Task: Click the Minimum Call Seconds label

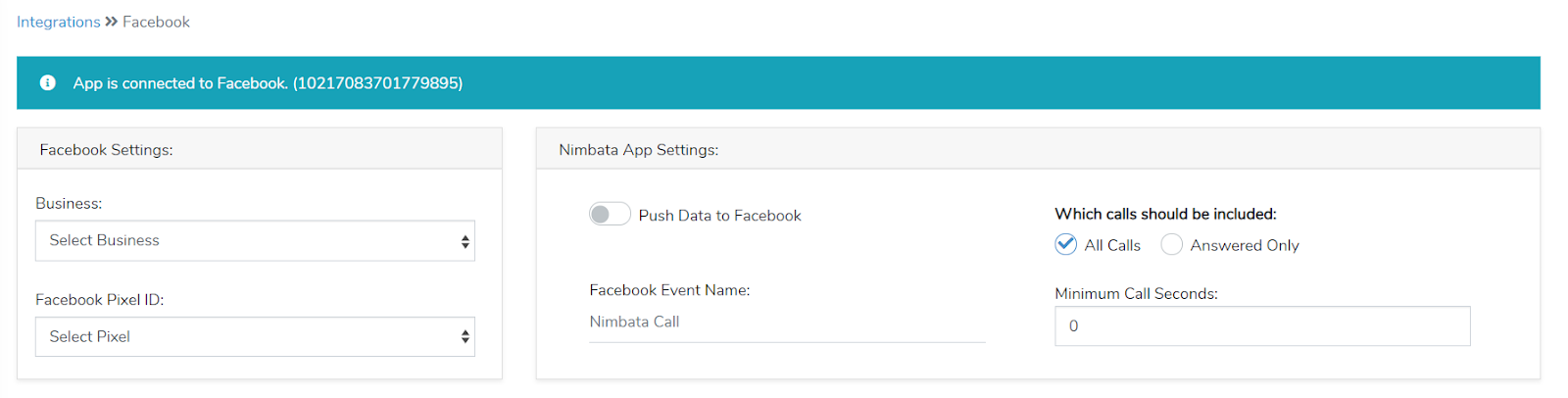Action: click(x=1135, y=294)
